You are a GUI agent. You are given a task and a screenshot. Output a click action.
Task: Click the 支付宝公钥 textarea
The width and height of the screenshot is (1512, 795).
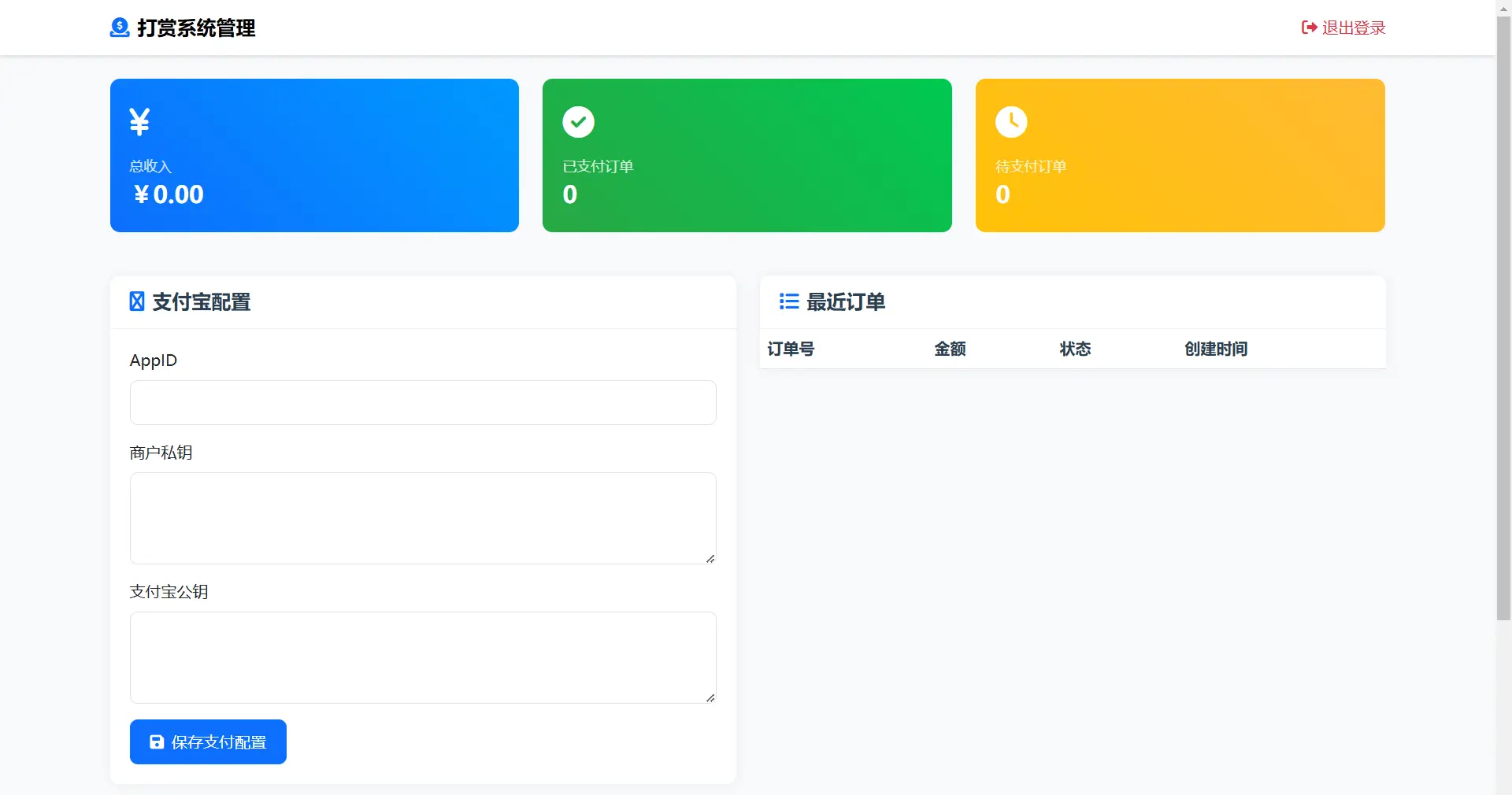422,656
